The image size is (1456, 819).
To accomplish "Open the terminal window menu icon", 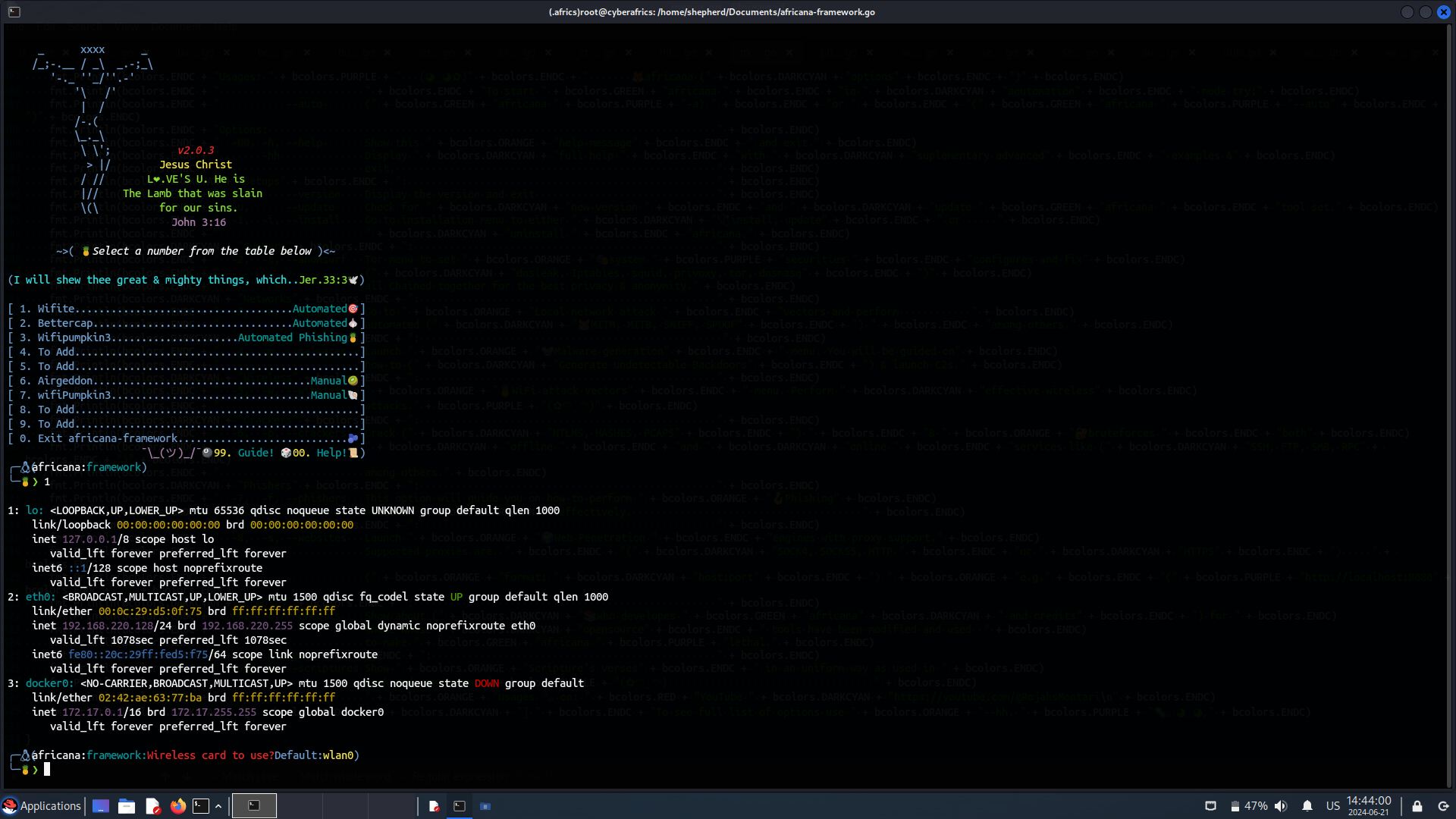I will pyautogui.click(x=14, y=12).
